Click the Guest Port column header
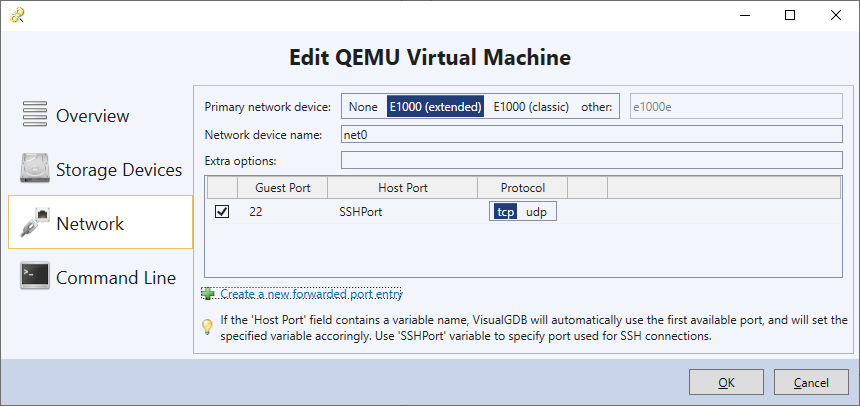The width and height of the screenshot is (860, 406). coord(282,188)
